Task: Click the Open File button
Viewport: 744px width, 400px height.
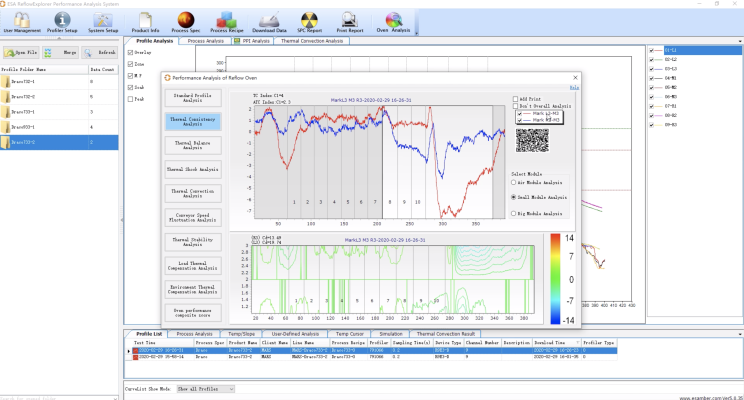Action: click(22, 52)
